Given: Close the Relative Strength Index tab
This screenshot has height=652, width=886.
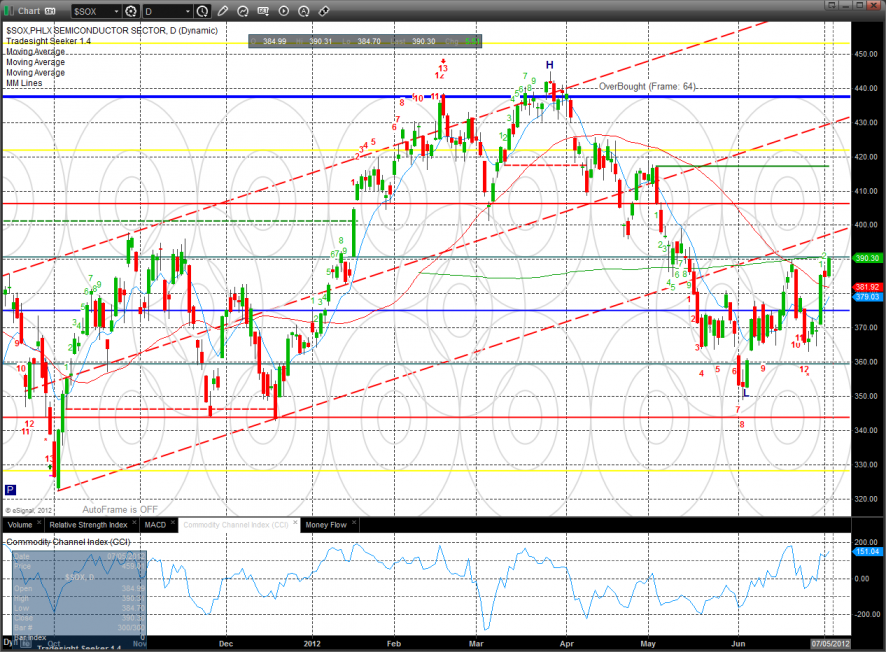Looking at the screenshot, I should pyautogui.click(x=134, y=523).
